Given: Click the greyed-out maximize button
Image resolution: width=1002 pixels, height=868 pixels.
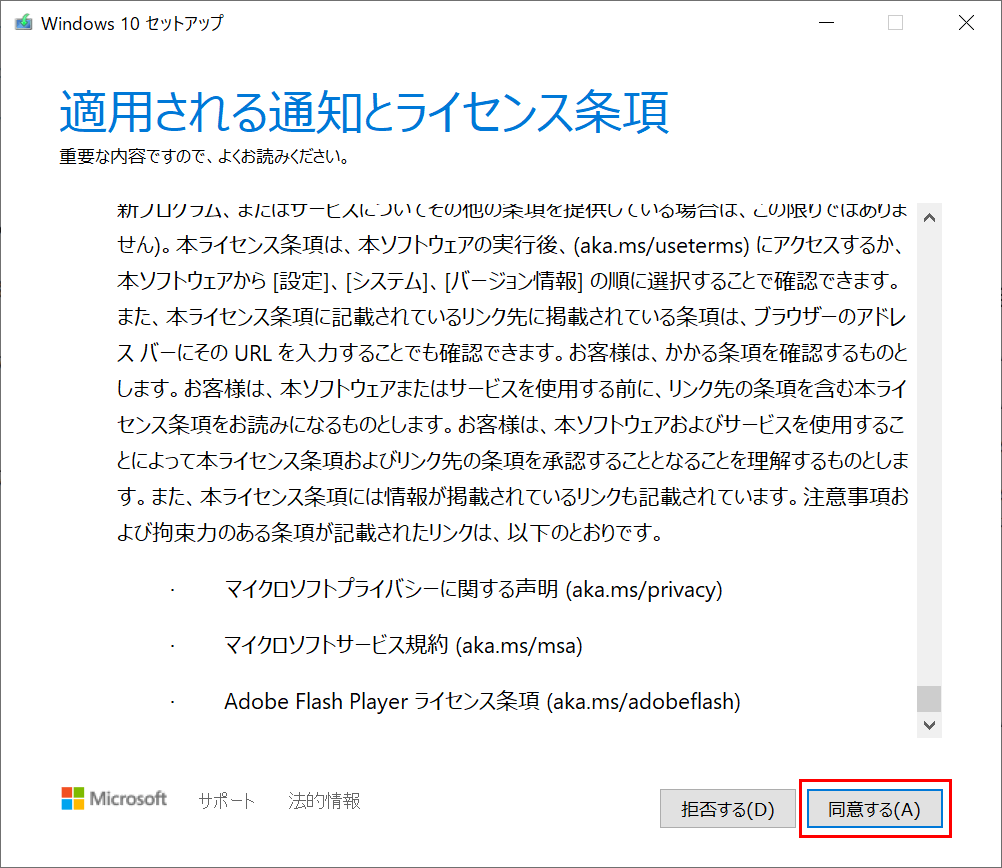Looking at the screenshot, I should point(896,23).
